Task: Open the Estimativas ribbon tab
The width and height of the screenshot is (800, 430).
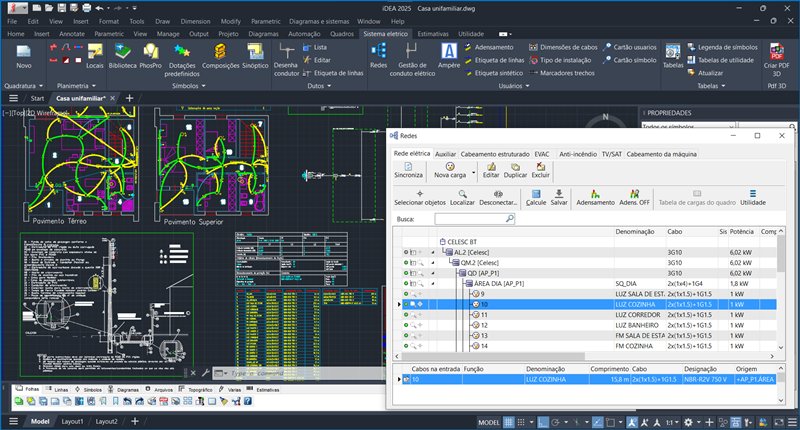Action: pos(432,33)
